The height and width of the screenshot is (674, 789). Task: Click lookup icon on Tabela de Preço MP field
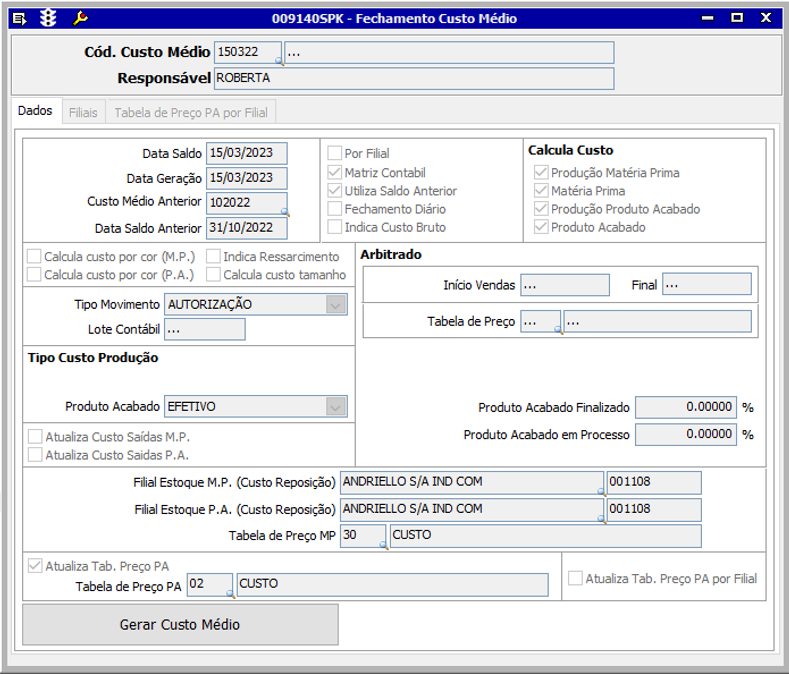pyautogui.click(x=383, y=545)
